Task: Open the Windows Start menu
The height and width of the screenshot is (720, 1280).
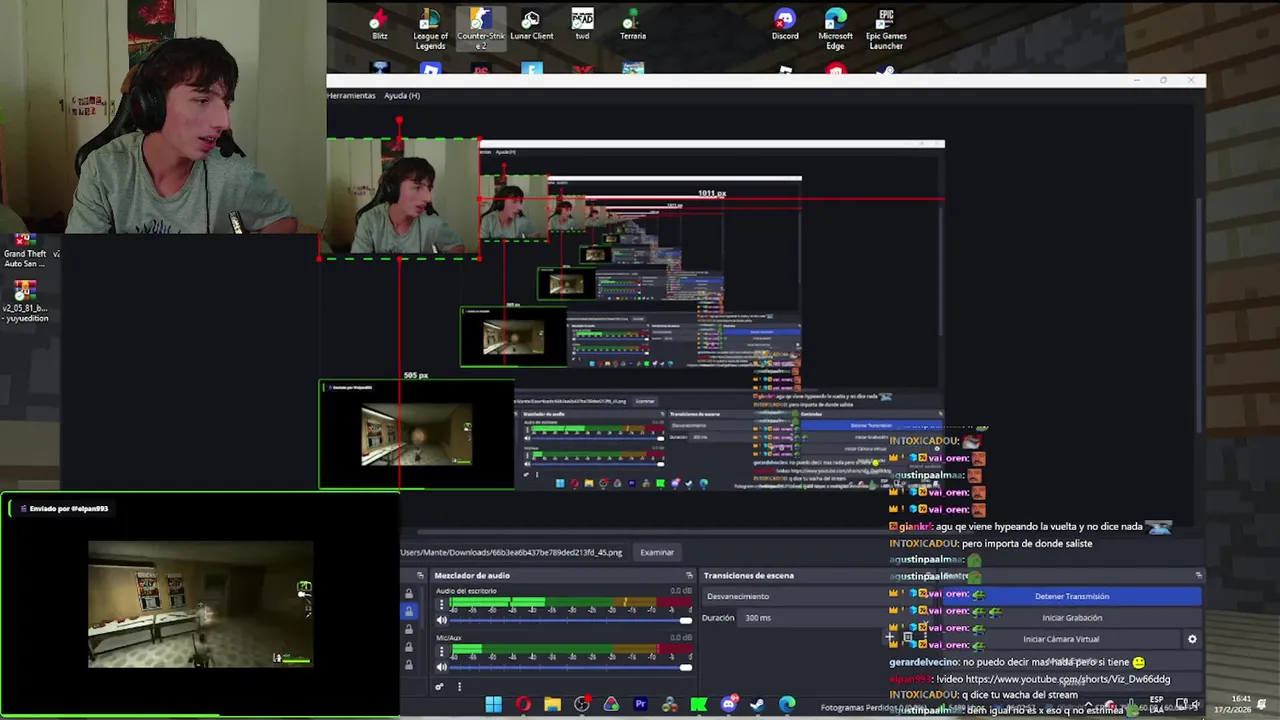Action: (493, 705)
